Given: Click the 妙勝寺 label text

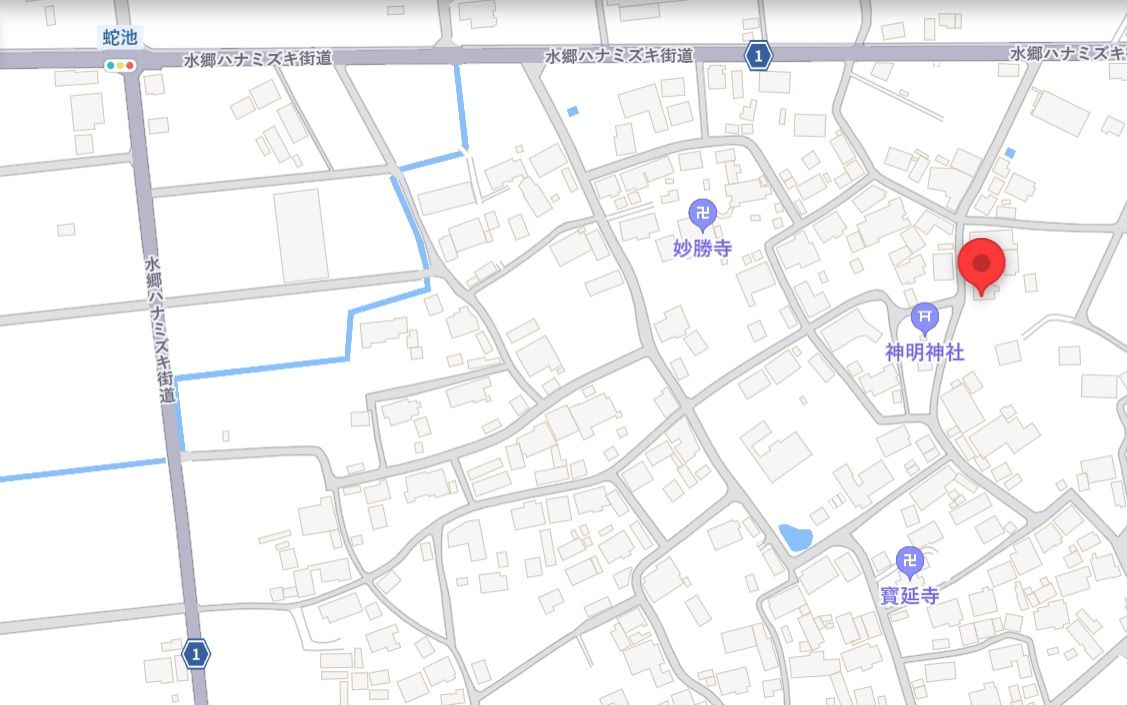Looking at the screenshot, I should point(702,248).
